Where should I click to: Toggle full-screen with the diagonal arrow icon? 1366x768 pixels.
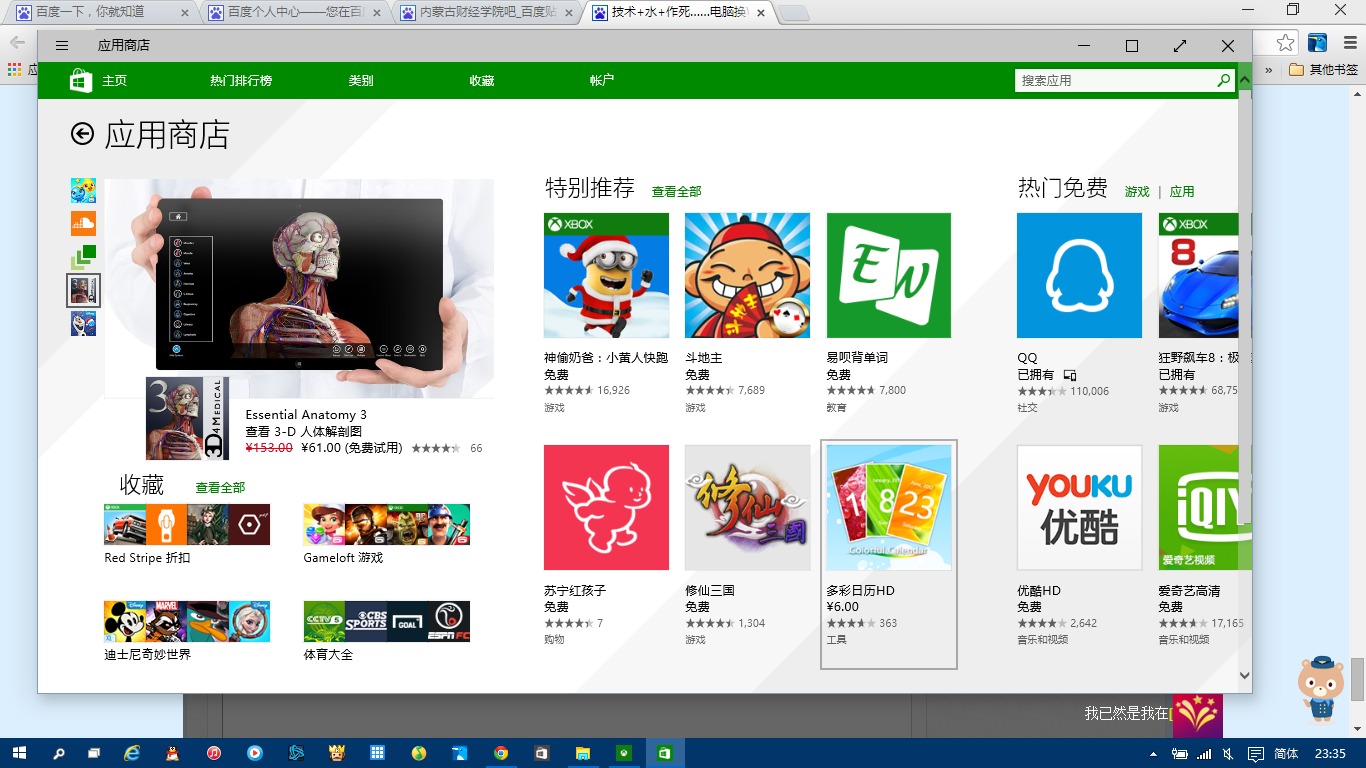(x=1180, y=46)
